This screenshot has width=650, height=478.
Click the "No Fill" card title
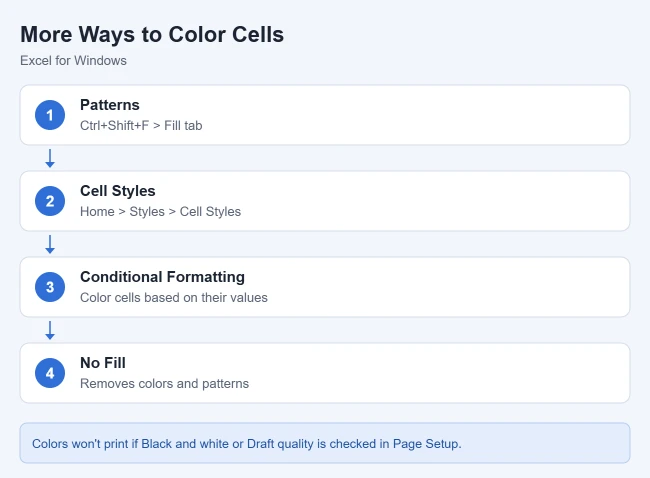click(x=103, y=363)
